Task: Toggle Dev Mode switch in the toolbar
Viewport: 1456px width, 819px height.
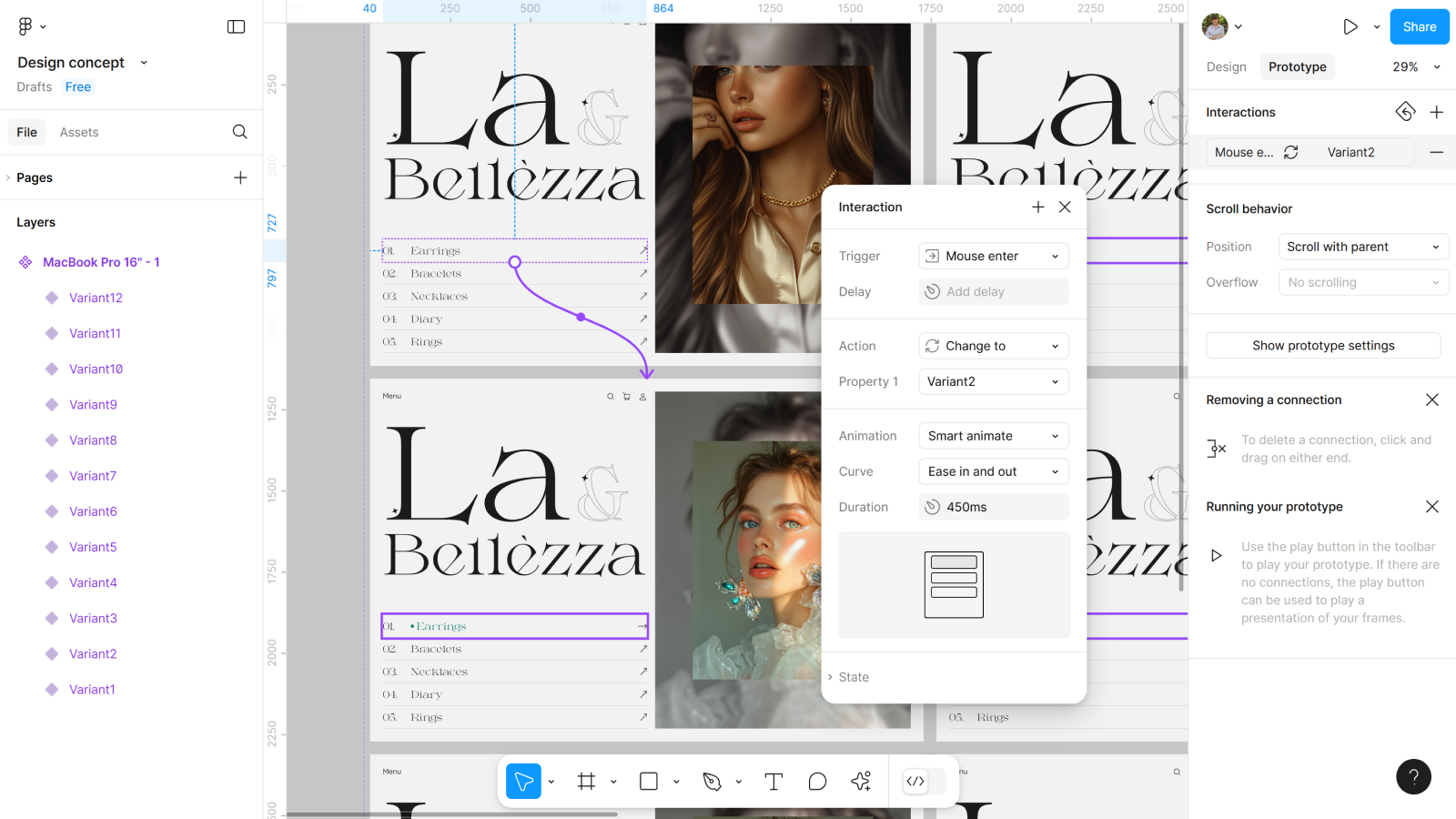Action: [x=925, y=781]
